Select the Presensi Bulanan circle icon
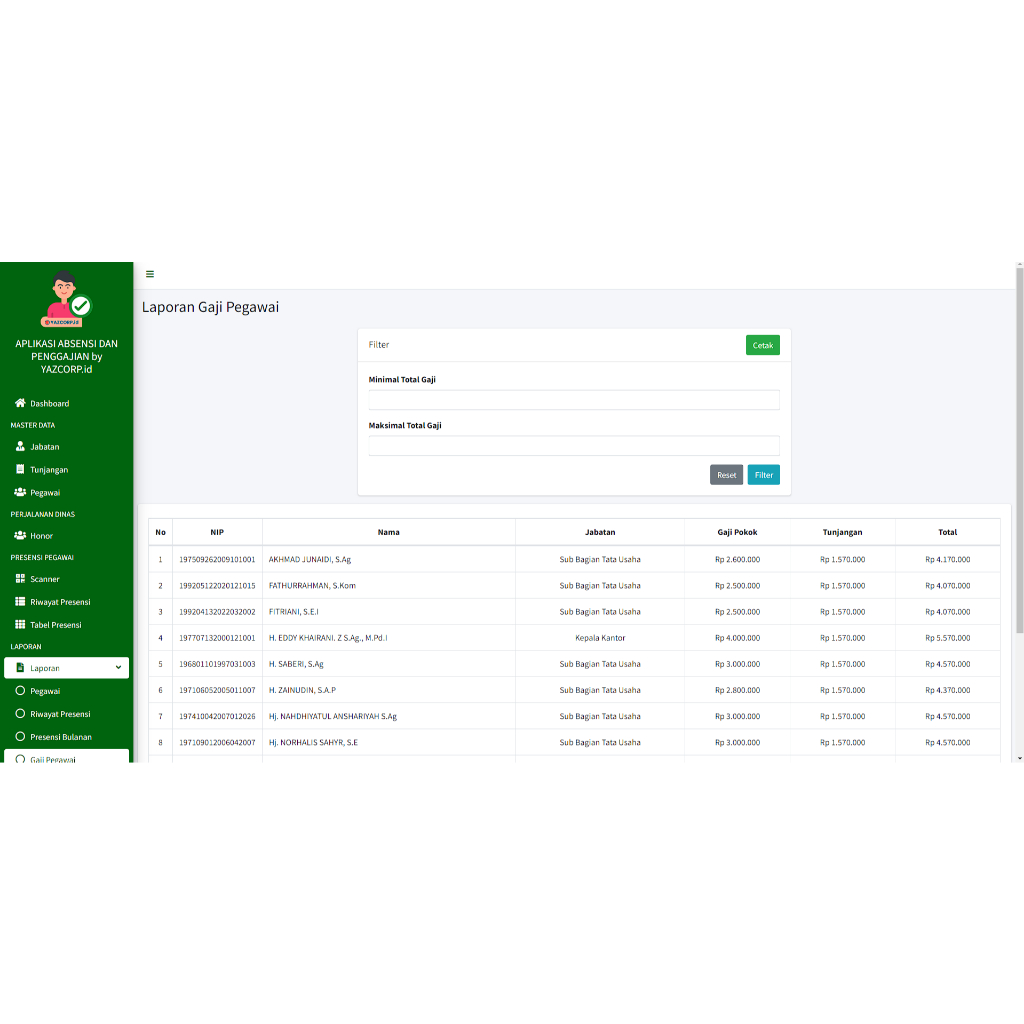The height and width of the screenshot is (1024, 1024). pos(20,736)
